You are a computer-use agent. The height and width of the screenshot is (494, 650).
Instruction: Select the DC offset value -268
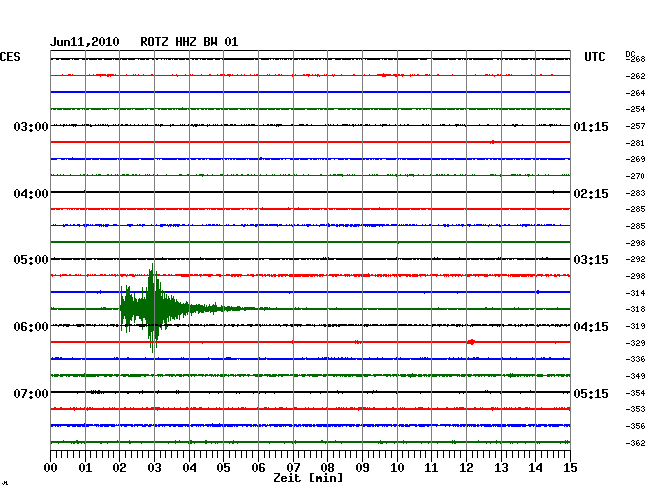pyautogui.click(x=637, y=60)
